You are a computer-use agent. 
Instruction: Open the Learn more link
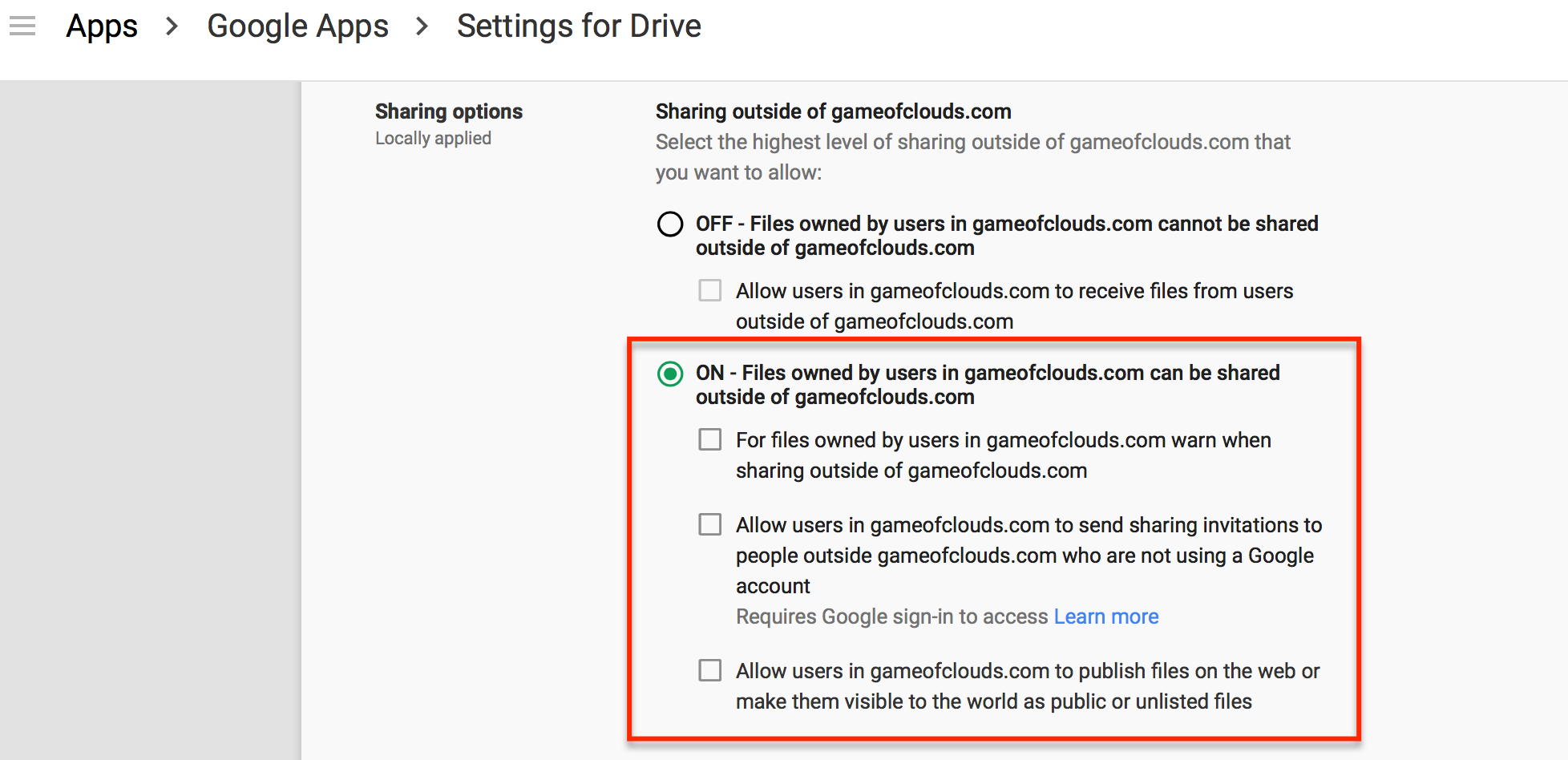pos(1106,616)
